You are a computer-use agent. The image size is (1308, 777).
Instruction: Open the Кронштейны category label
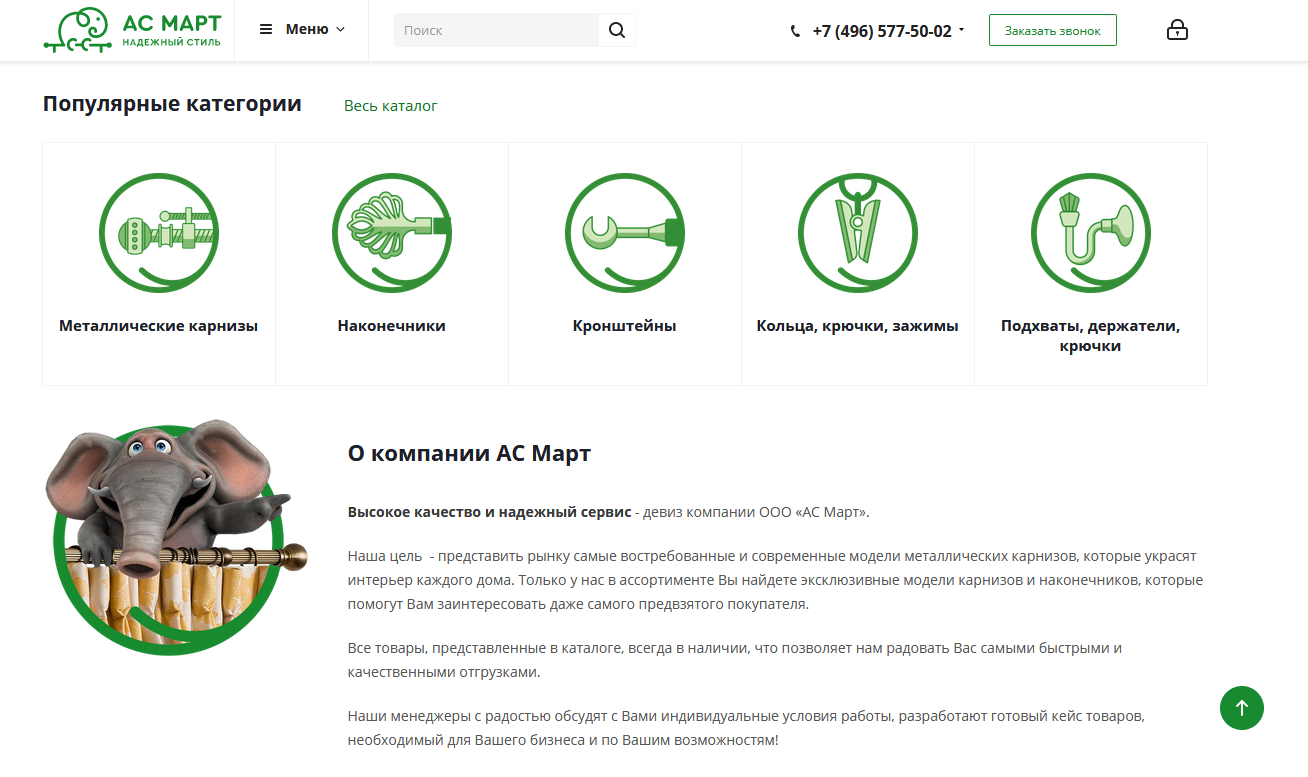coord(625,326)
